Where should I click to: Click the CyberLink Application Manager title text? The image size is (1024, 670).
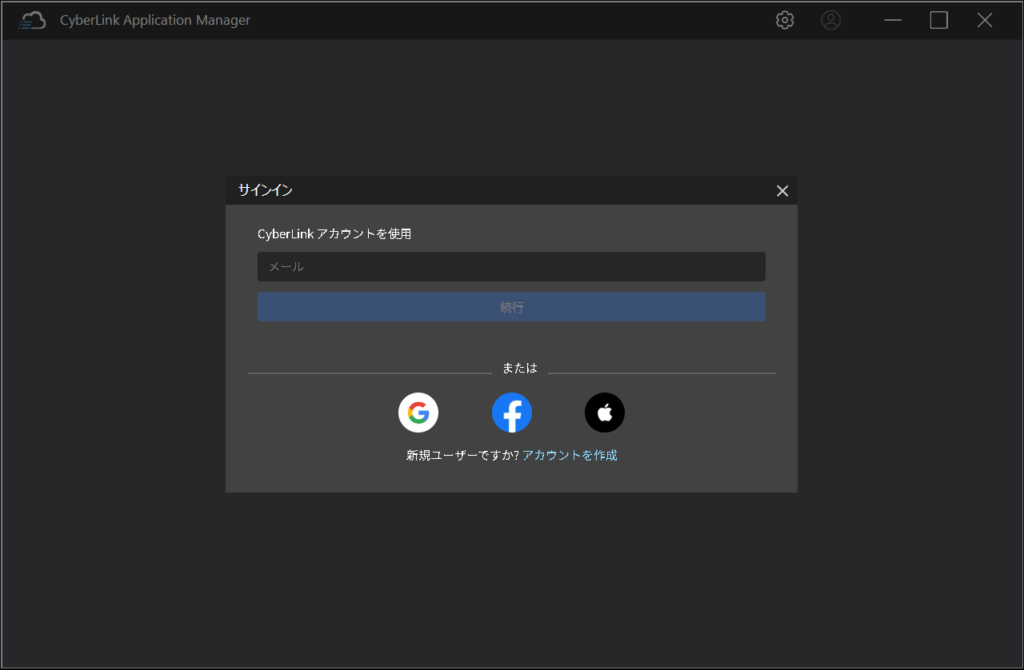coord(155,20)
